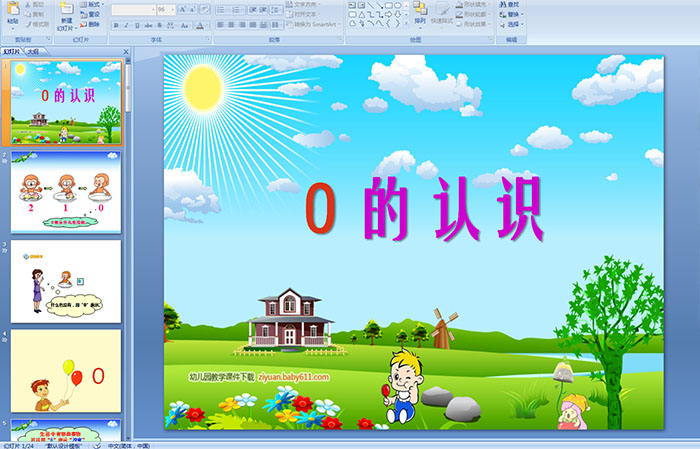Click the Replace (替换) button
This screenshot has width=700, height=449.
[x=511, y=14]
